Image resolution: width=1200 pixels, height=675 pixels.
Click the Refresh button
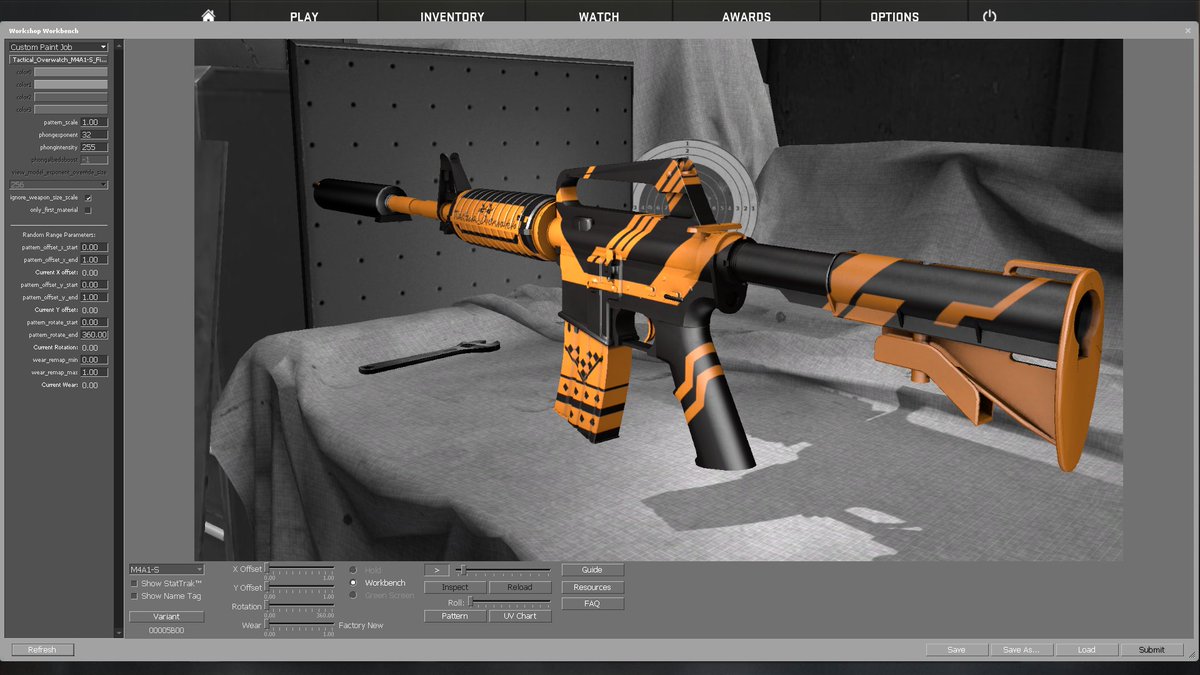click(x=42, y=650)
